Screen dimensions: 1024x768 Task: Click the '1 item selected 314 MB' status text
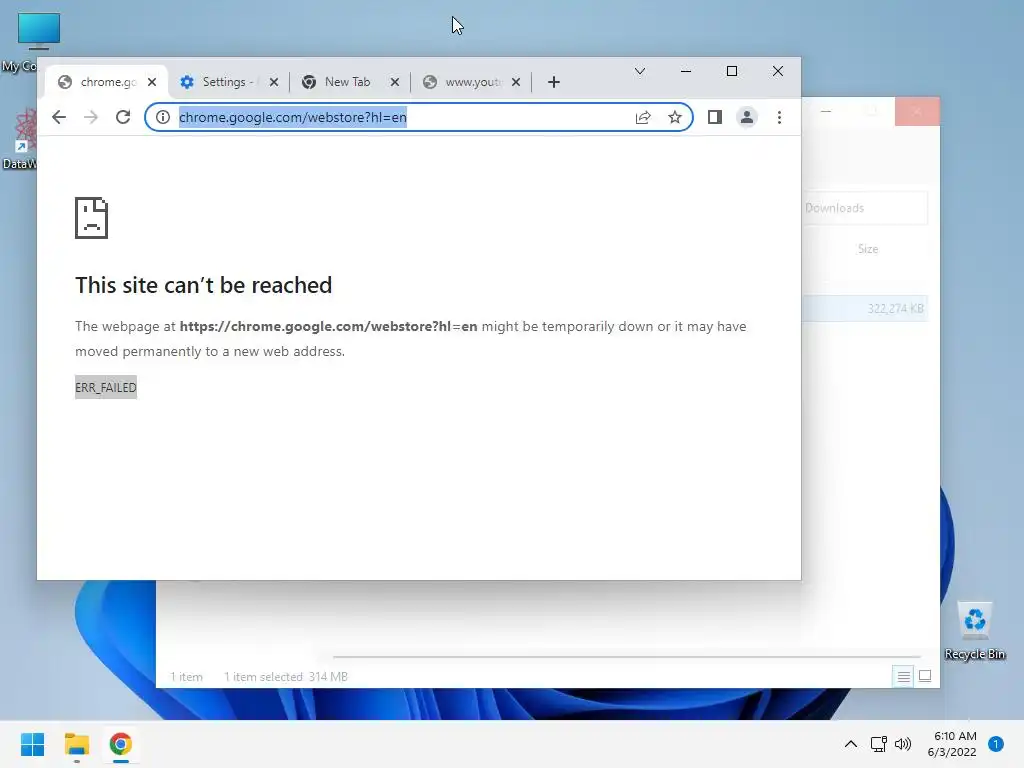[x=285, y=677]
